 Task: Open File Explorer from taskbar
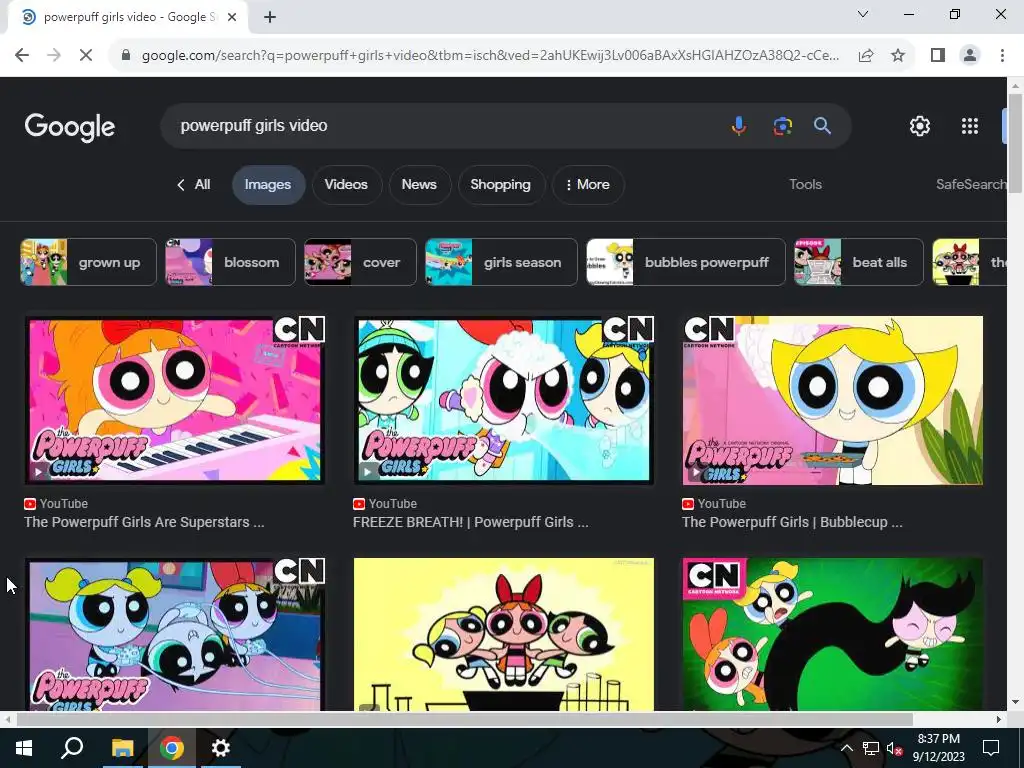[x=122, y=748]
